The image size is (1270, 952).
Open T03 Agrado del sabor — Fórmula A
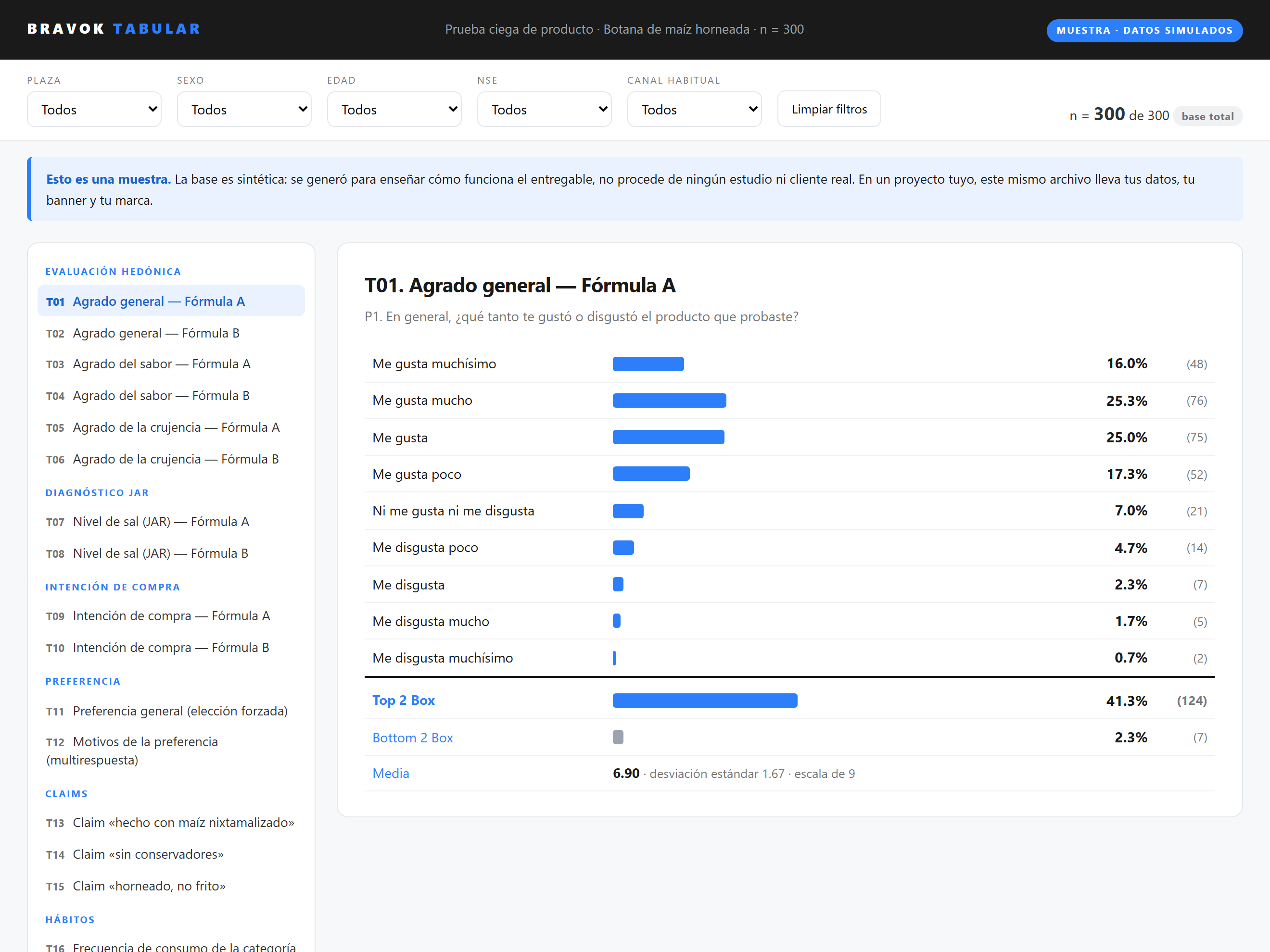pos(171,364)
